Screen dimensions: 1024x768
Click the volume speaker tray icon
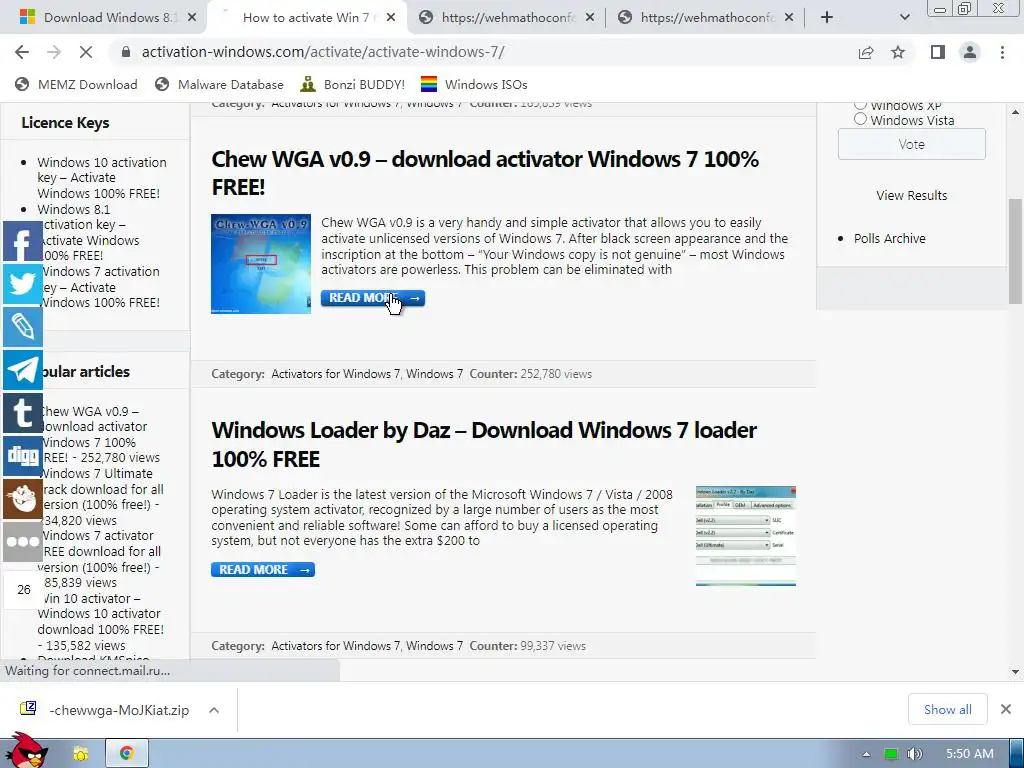(914, 754)
